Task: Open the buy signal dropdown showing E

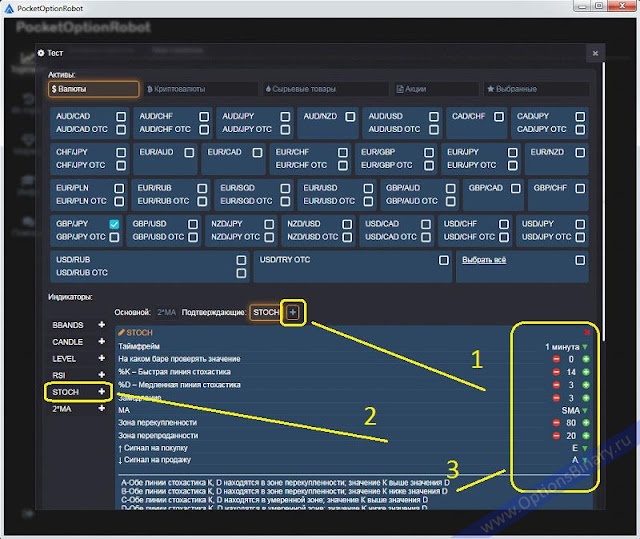Action: tap(580, 448)
